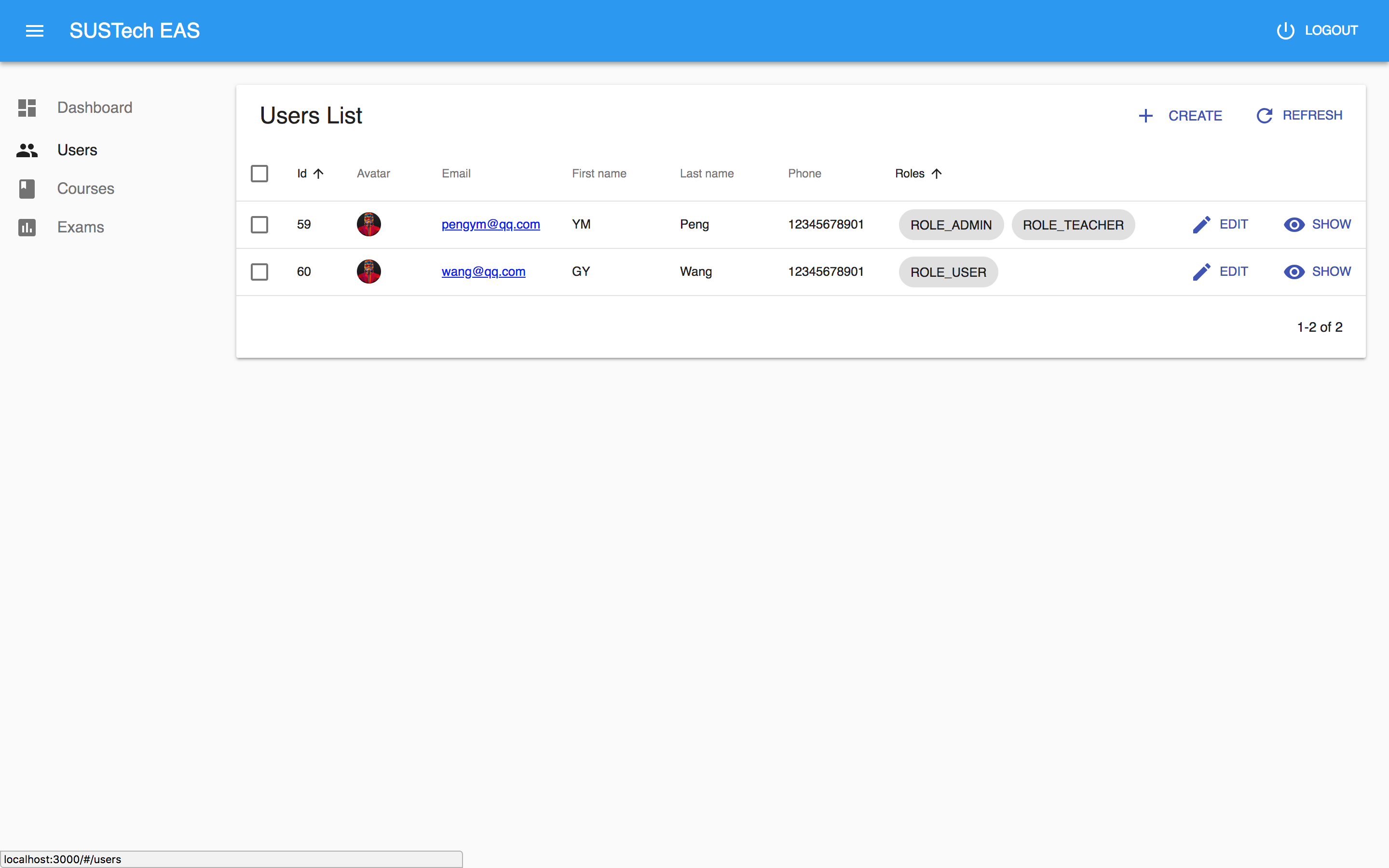The width and height of the screenshot is (1389, 868).
Task: Select the top-level select-all checkbox
Action: pos(259,173)
